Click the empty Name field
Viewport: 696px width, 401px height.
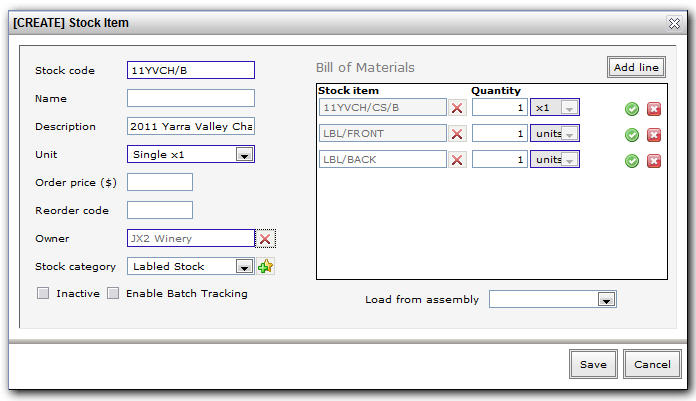click(191, 98)
